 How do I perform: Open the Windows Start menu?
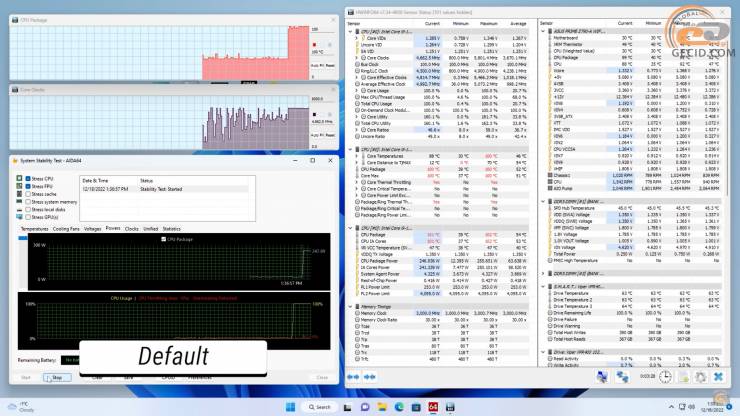click(x=290, y=407)
